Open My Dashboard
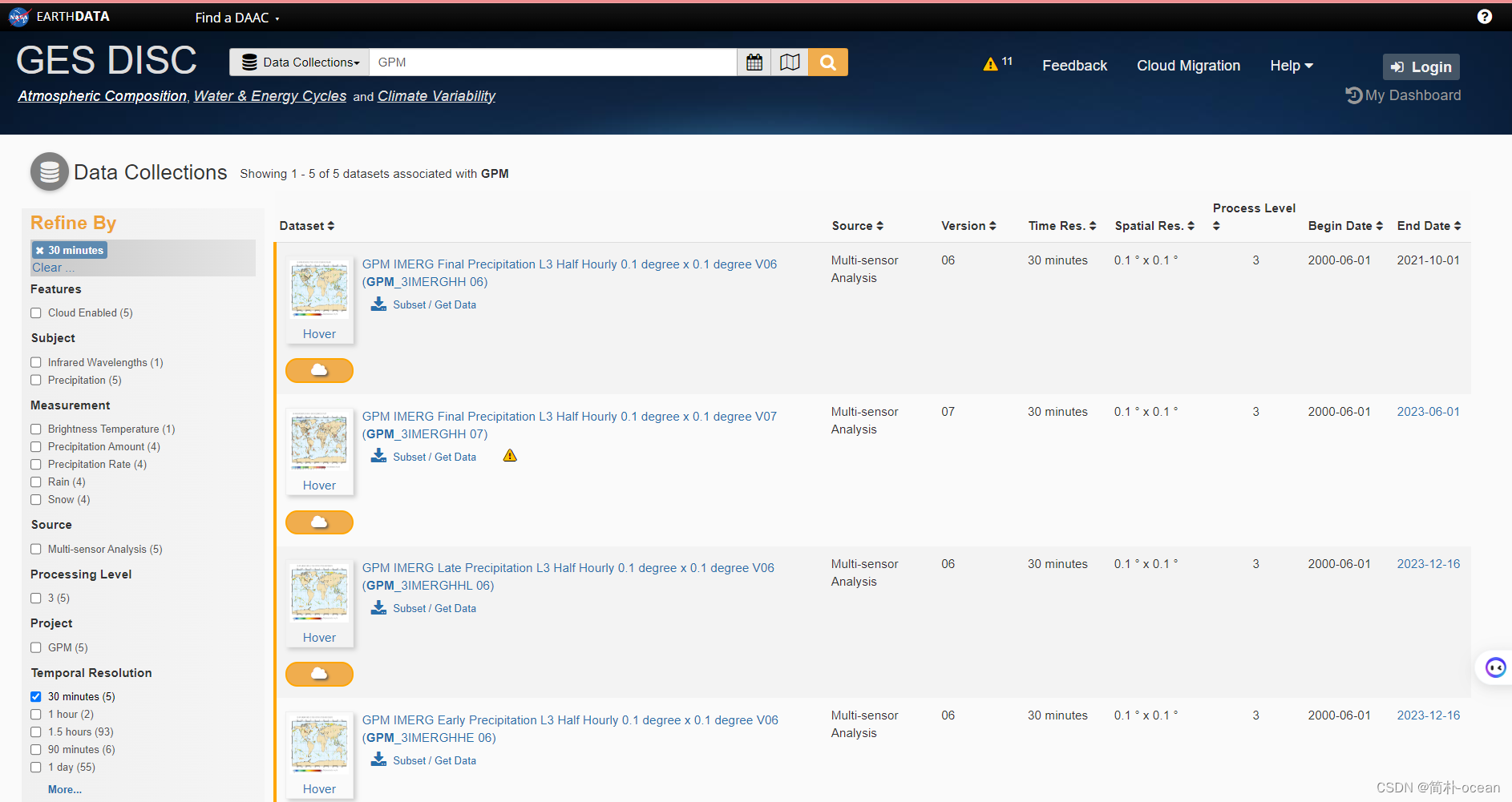Screen dimensions: 1512x802 point(1413,95)
